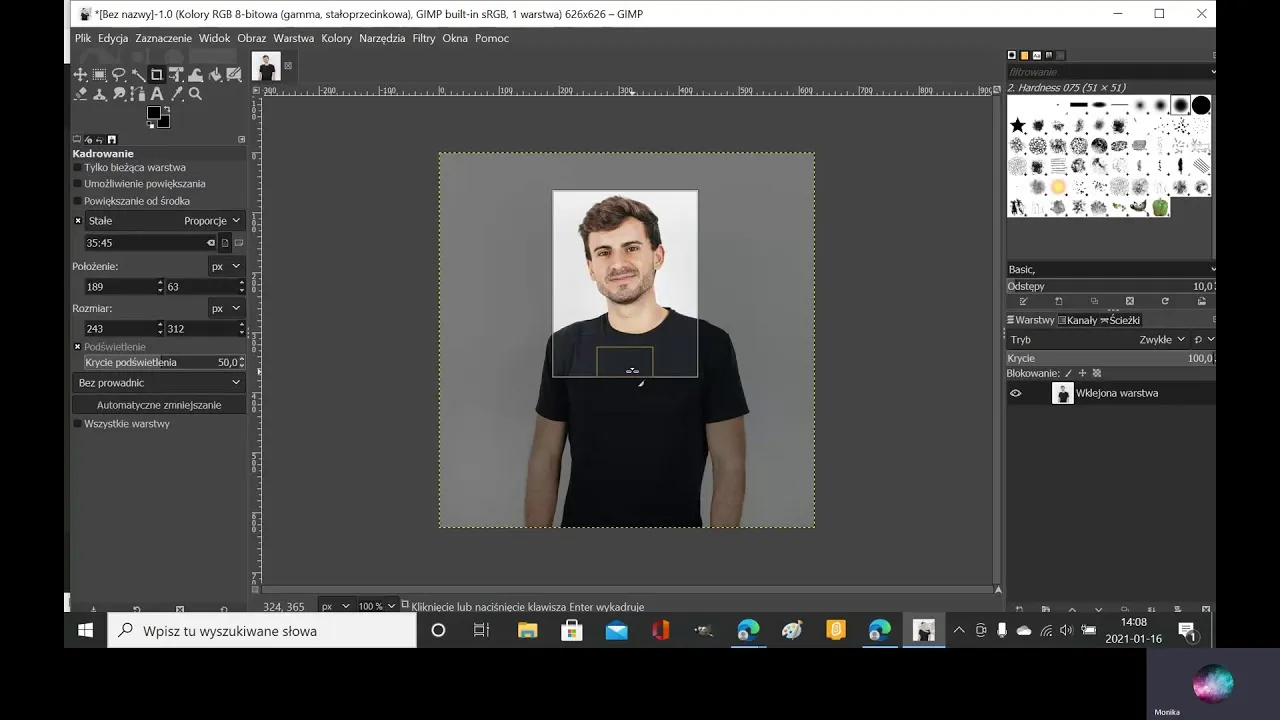Select the Rectangle Select tool
1280x720 pixels.
tap(99, 75)
